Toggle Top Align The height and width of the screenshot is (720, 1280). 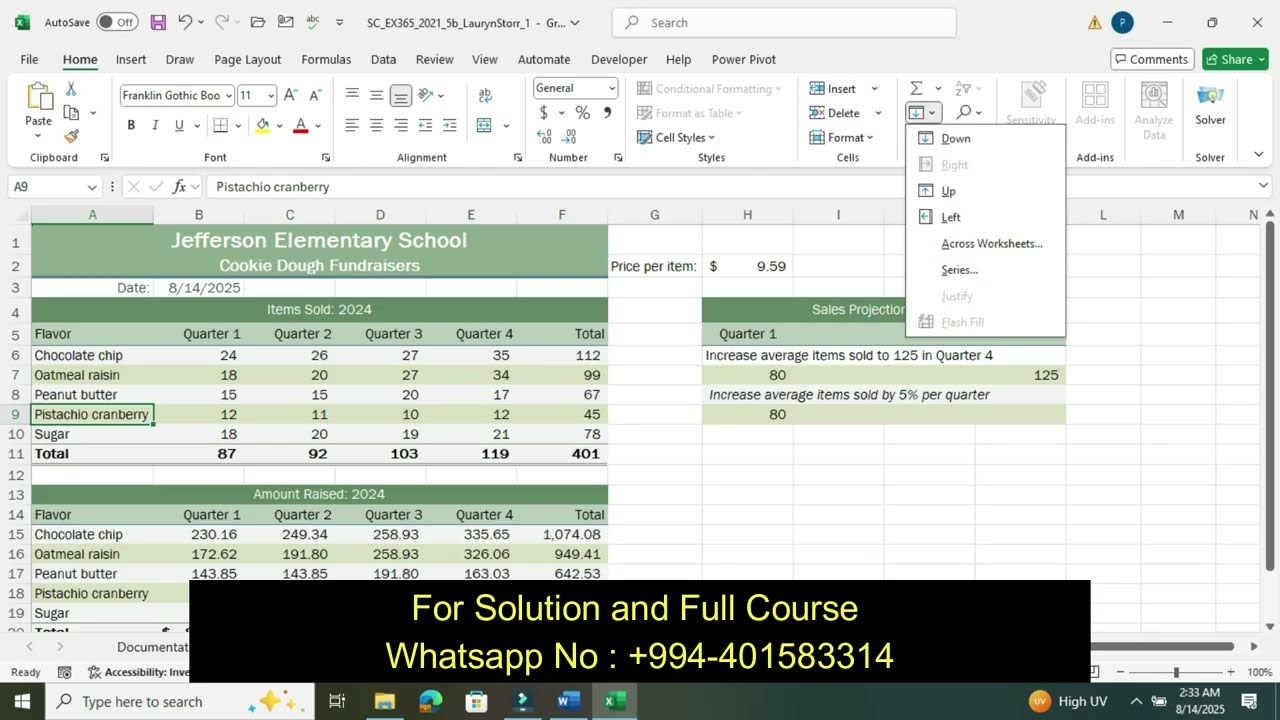352,96
